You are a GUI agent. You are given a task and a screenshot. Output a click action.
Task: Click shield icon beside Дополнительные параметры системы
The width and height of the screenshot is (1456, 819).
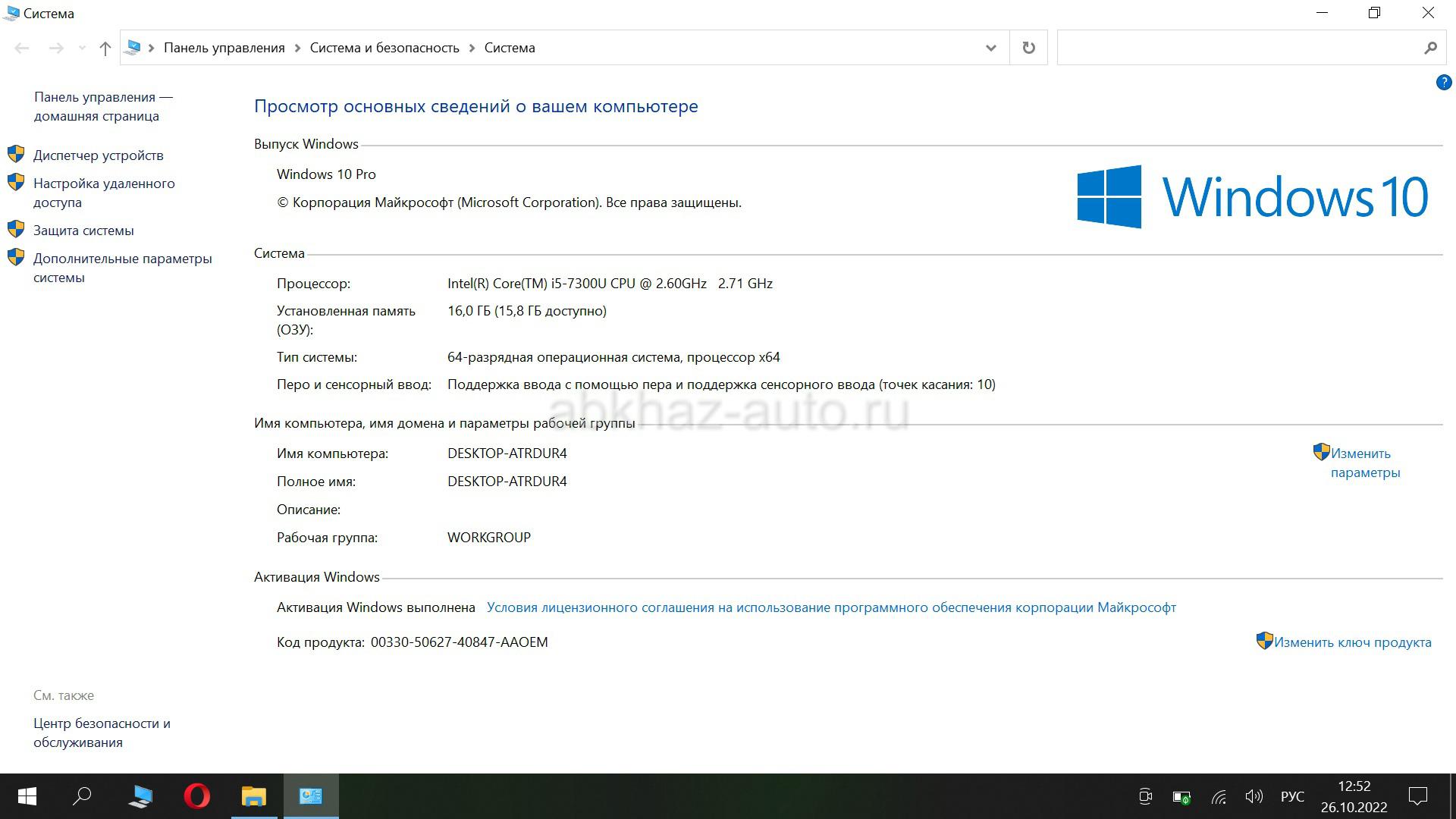(16, 258)
